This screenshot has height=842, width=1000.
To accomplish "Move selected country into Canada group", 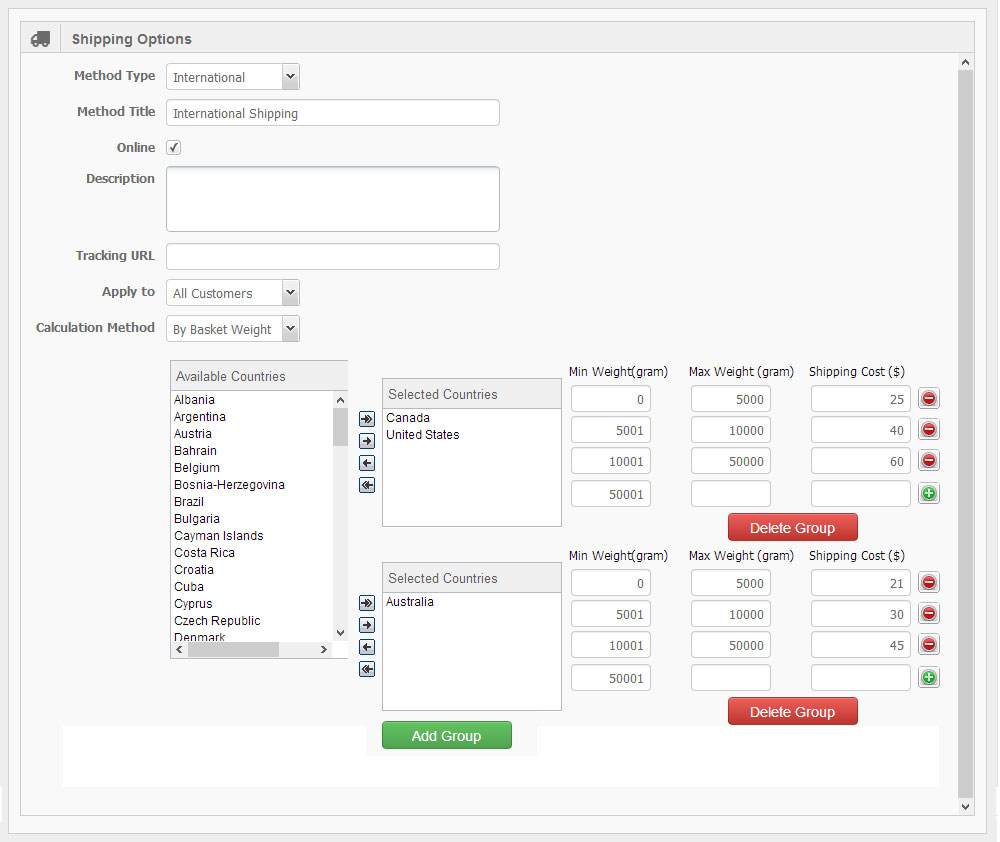I will tap(367, 441).
